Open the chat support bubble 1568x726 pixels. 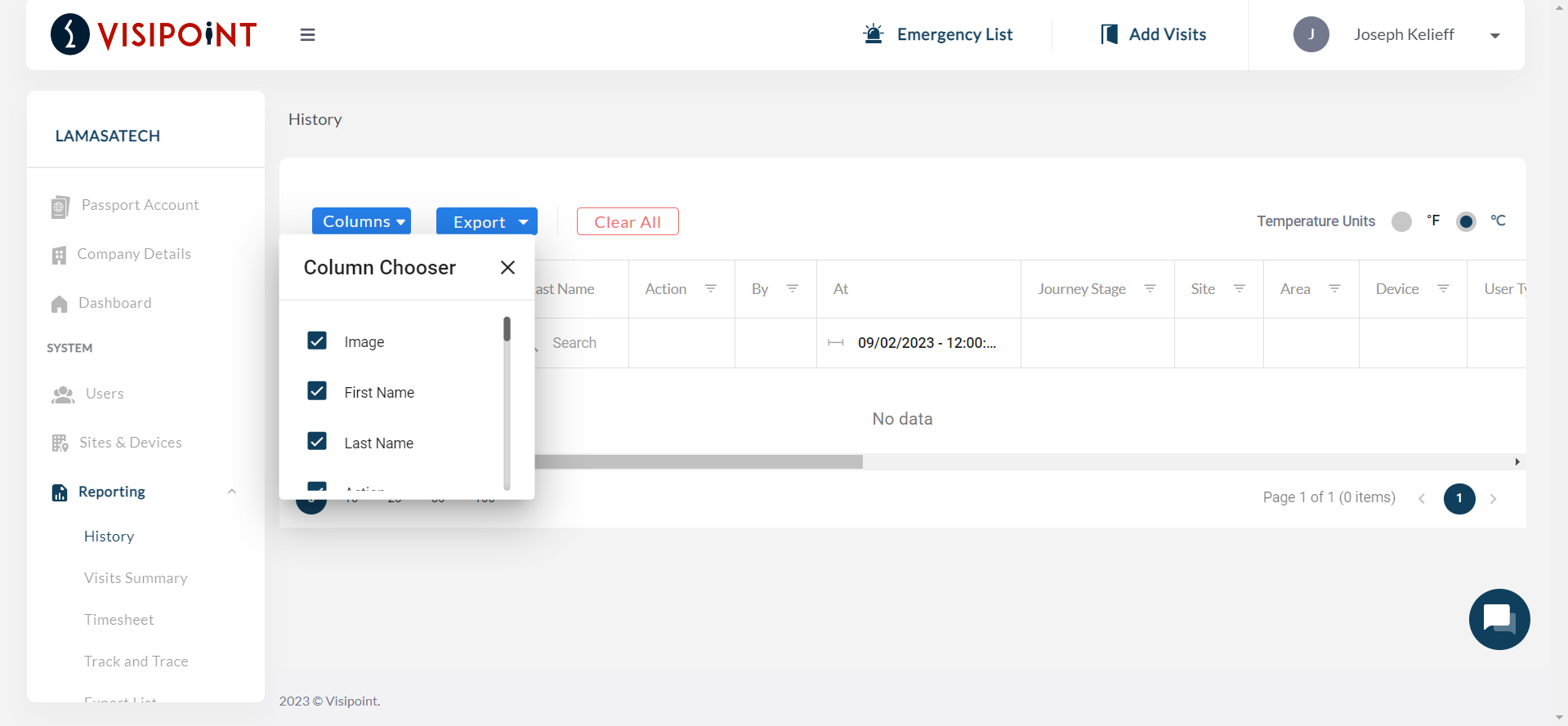point(1499,619)
